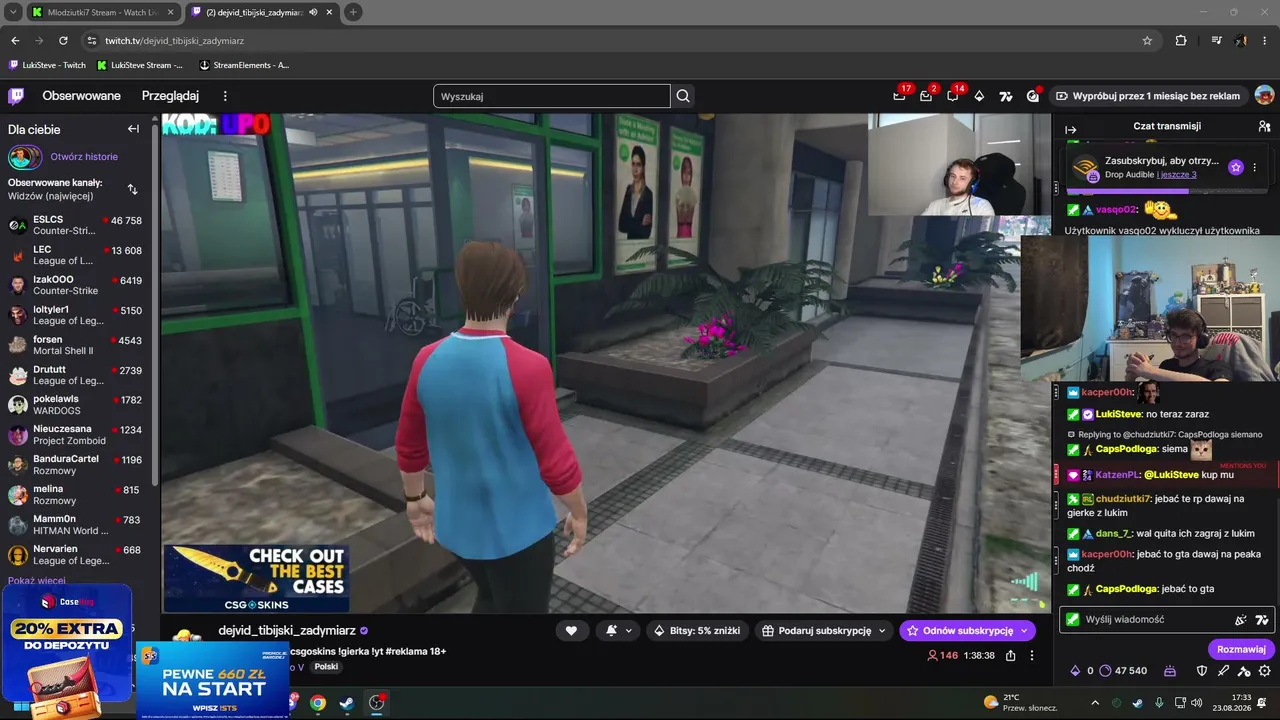The height and width of the screenshot is (720, 1280).
Task: Reload the page in Chrome
Action: point(63,41)
